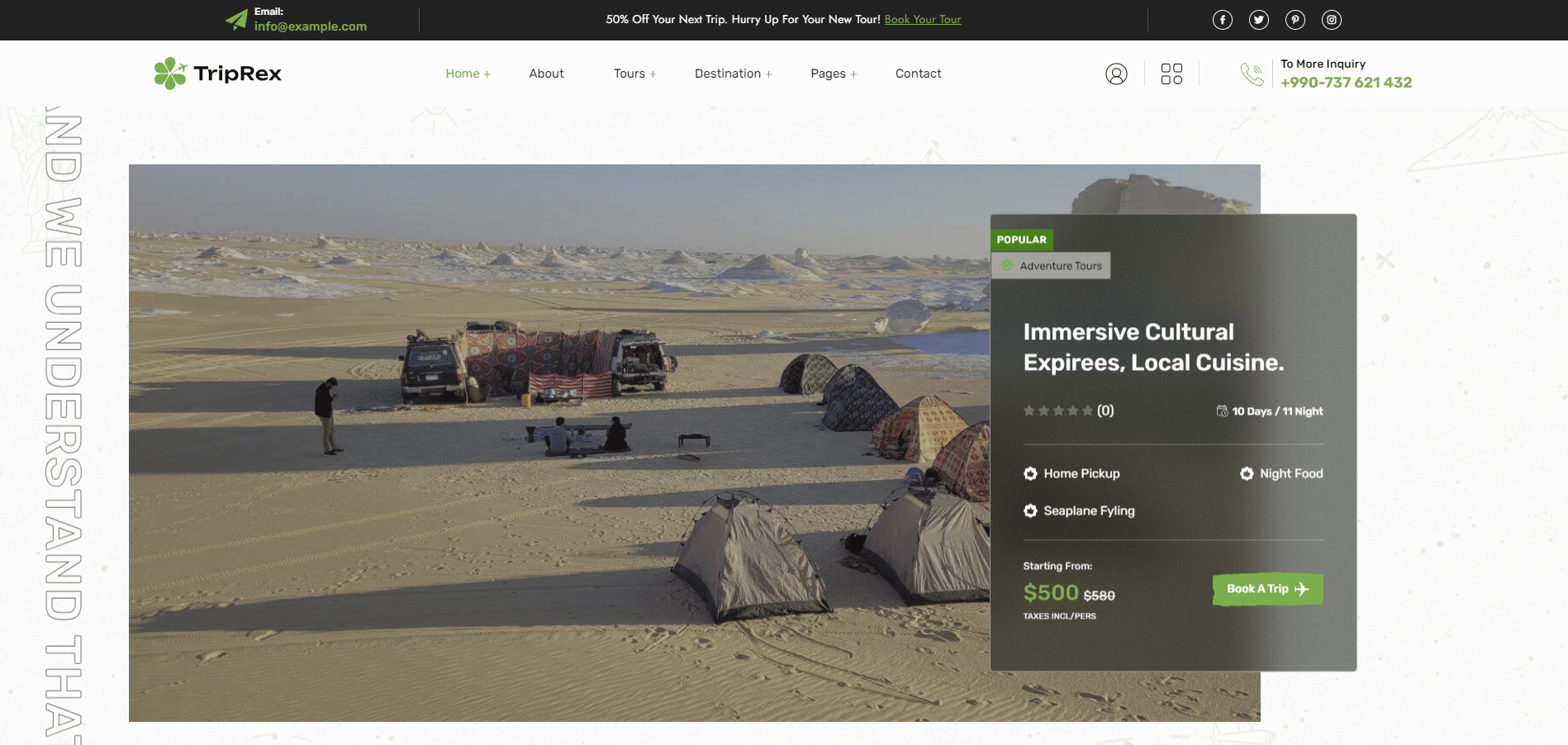Click the 50% Off promo text

(743, 19)
